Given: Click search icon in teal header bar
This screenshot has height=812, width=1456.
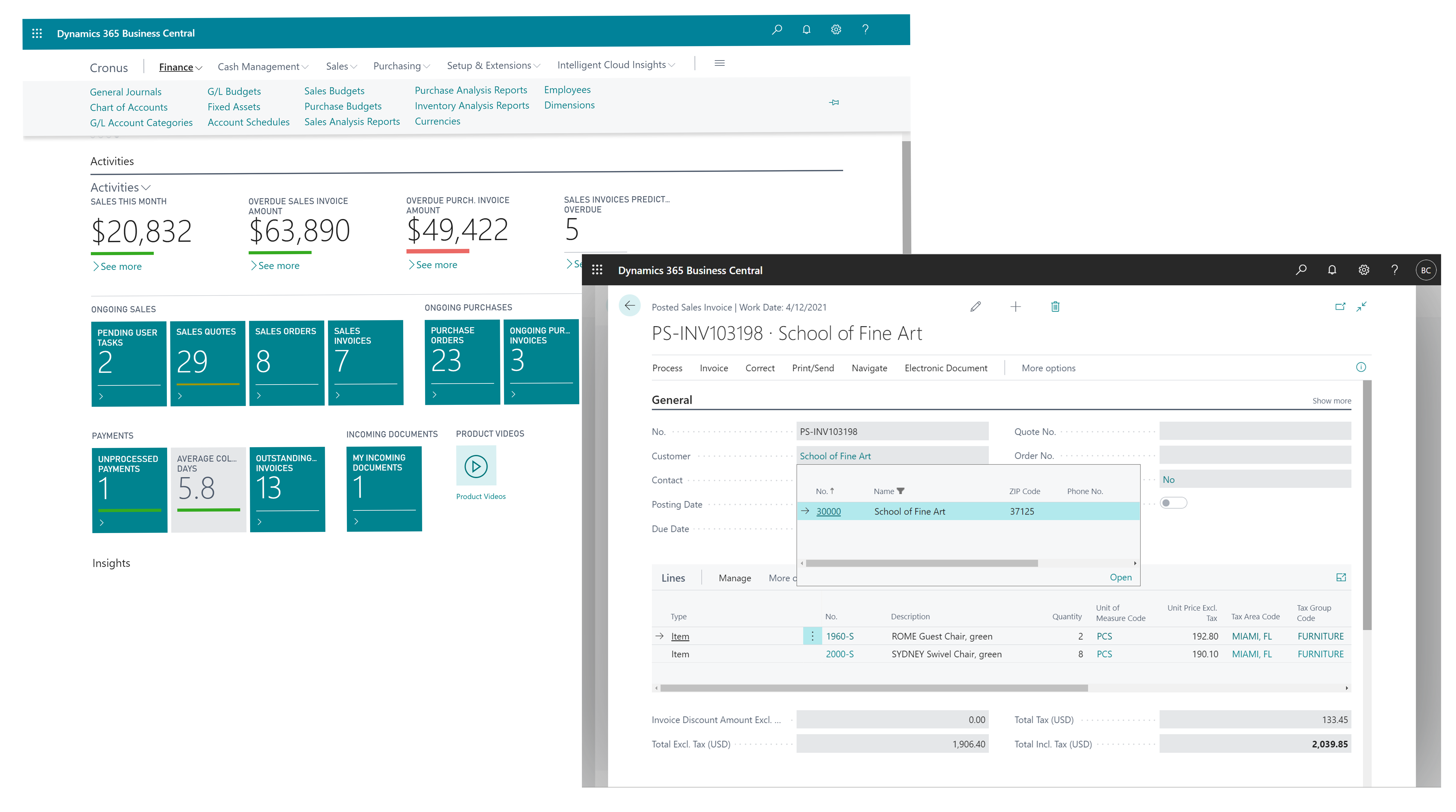Looking at the screenshot, I should [x=777, y=29].
